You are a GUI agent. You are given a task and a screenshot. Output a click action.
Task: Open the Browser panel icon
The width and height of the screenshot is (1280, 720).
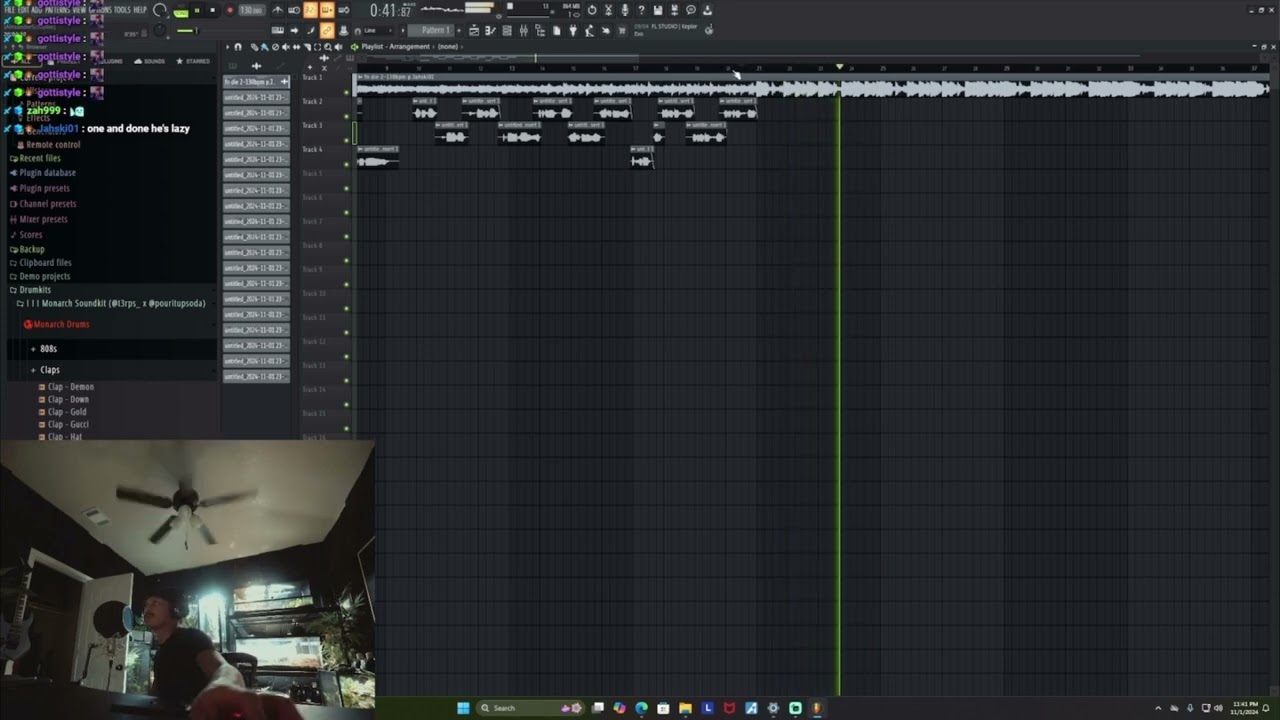pyautogui.click(x=540, y=30)
